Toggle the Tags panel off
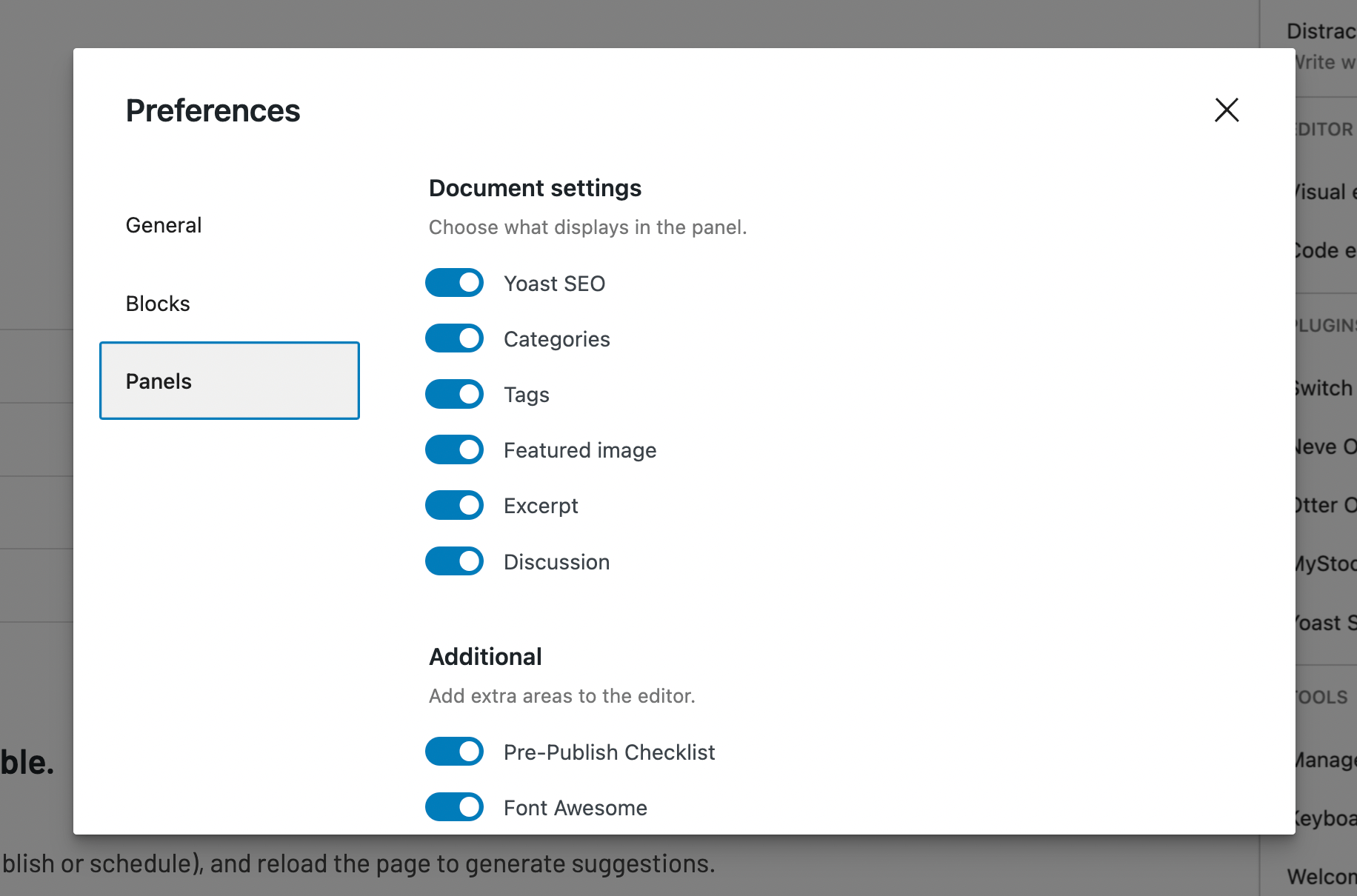This screenshot has height=896, width=1357. pos(454,394)
